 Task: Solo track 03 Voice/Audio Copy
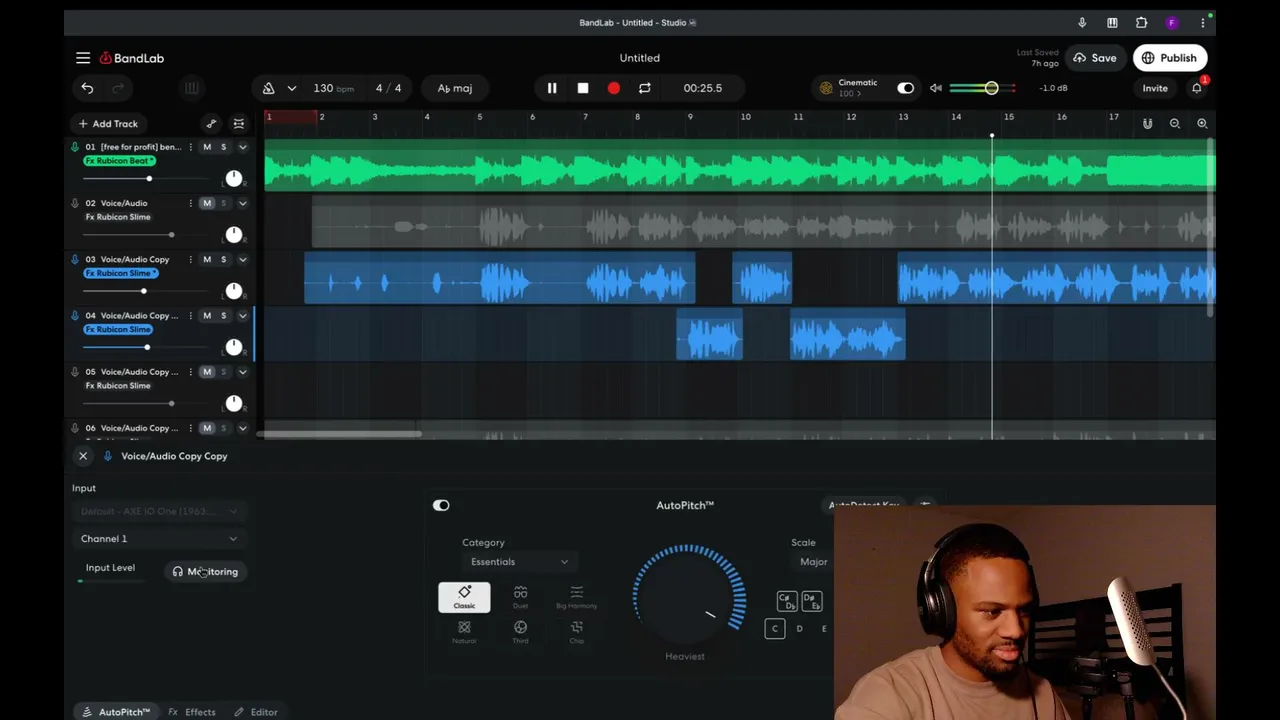[x=223, y=259]
